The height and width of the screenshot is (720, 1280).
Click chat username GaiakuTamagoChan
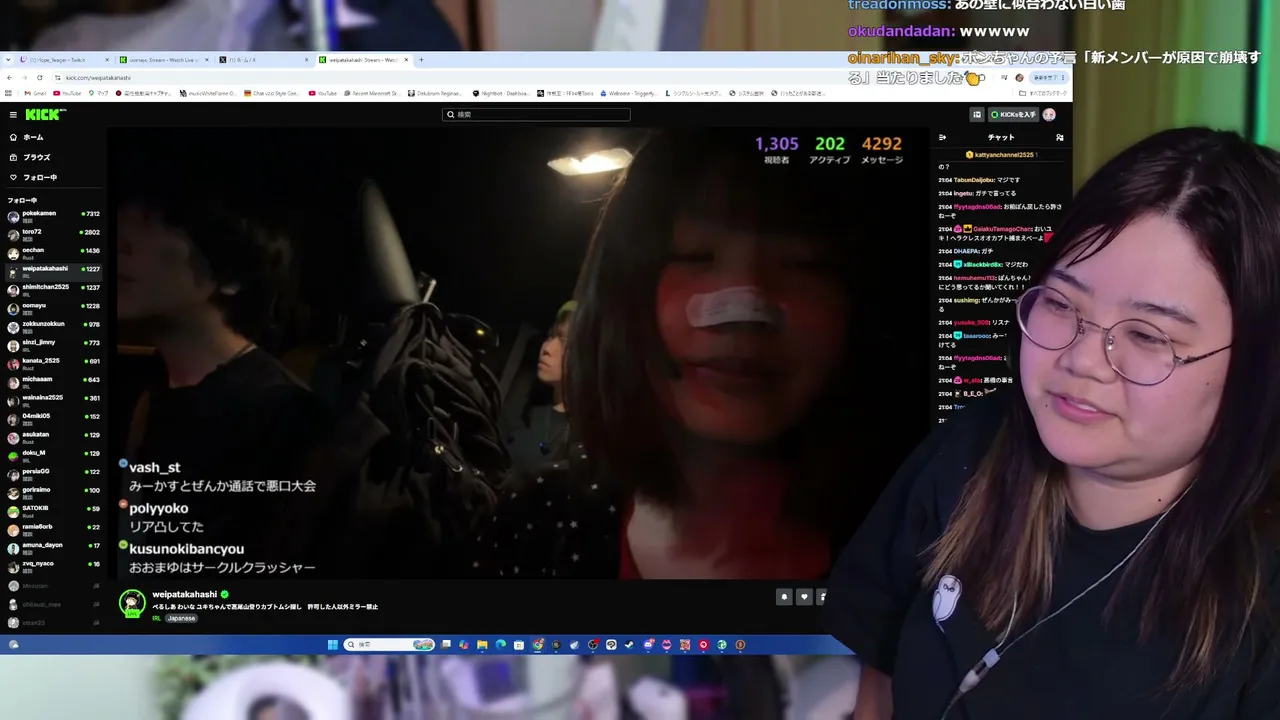click(x=1003, y=229)
